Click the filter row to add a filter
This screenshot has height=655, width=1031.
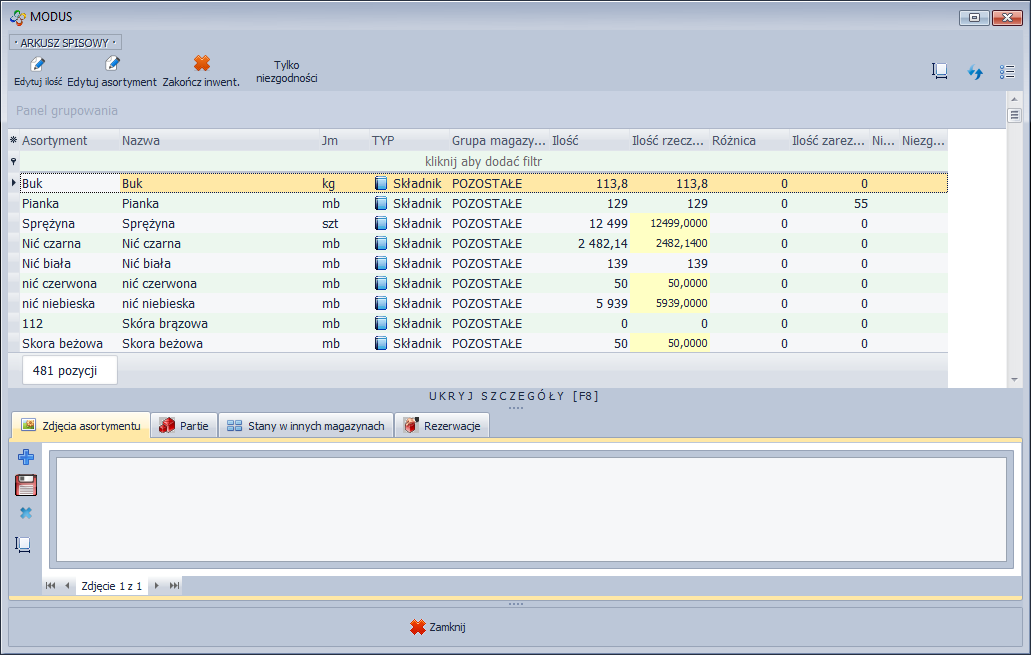[483, 161]
